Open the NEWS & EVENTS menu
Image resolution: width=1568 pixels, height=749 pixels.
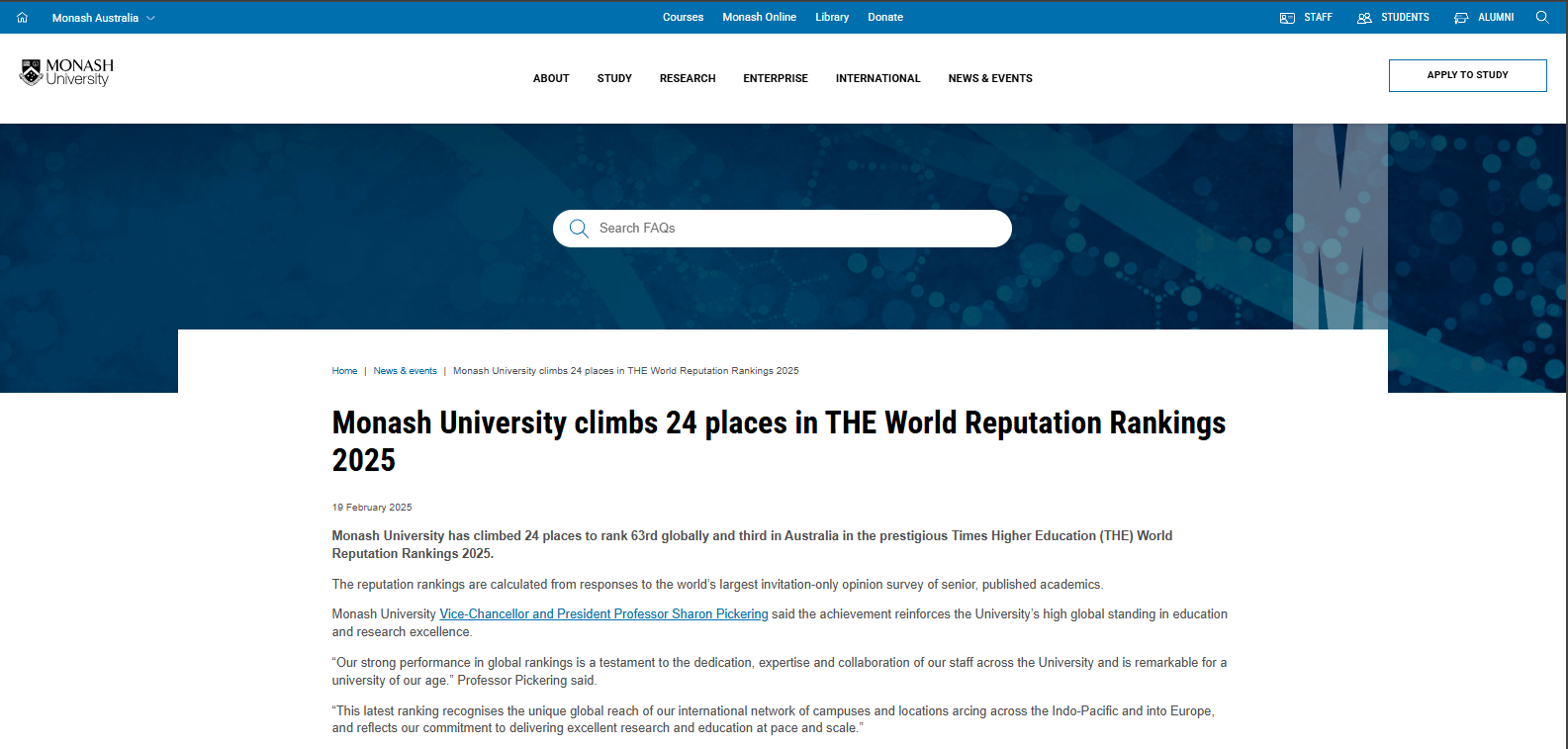(x=990, y=78)
